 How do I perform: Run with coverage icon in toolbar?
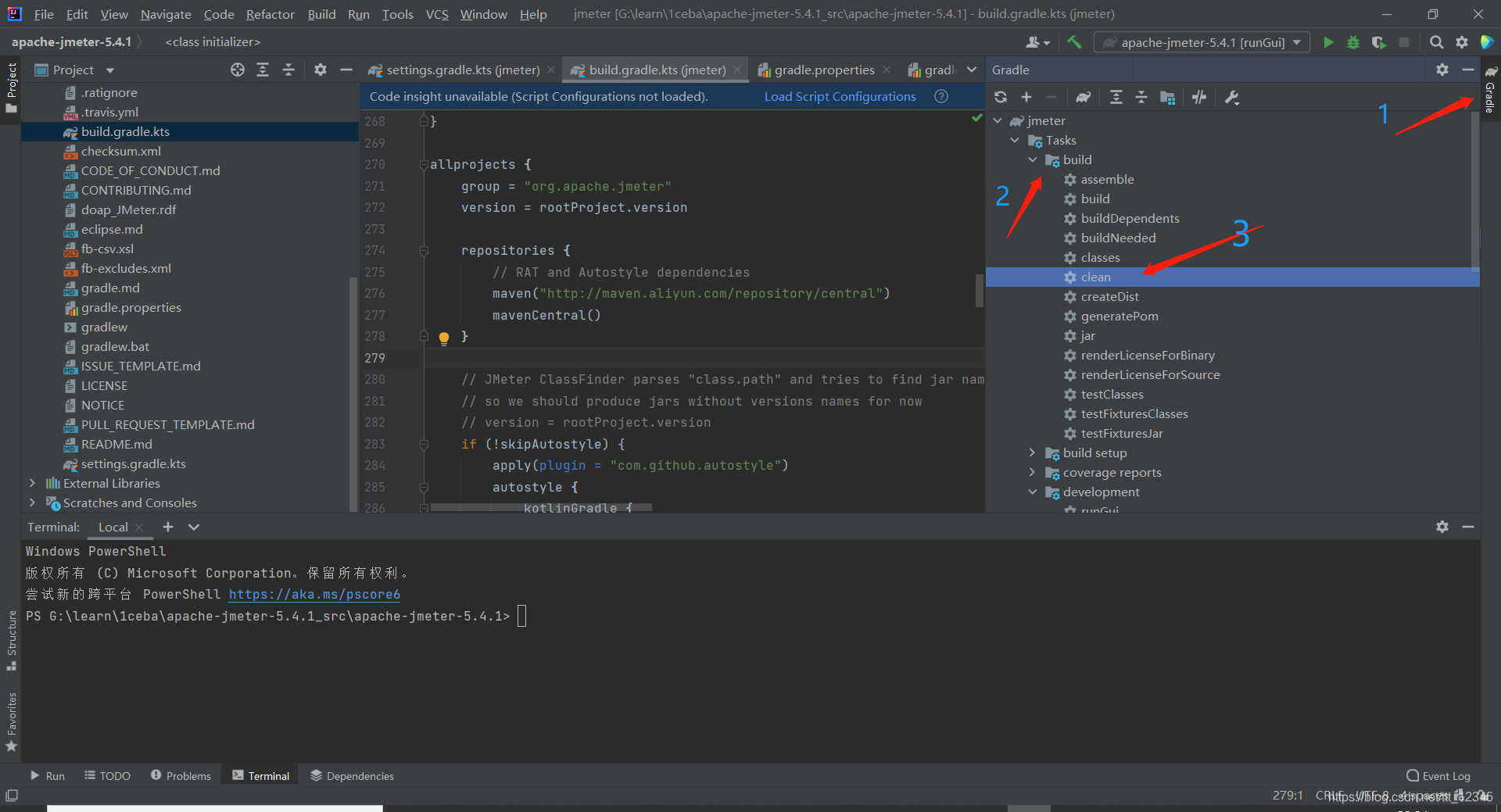coord(1378,42)
